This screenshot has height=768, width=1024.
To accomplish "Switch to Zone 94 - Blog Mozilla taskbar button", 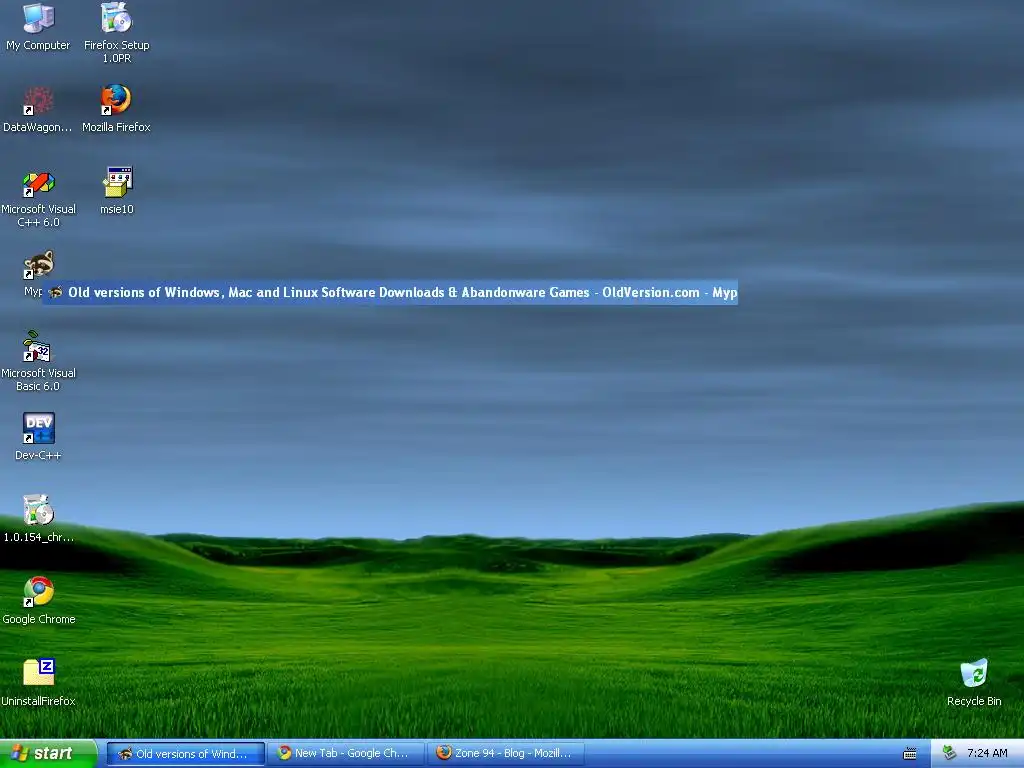I will point(506,754).
